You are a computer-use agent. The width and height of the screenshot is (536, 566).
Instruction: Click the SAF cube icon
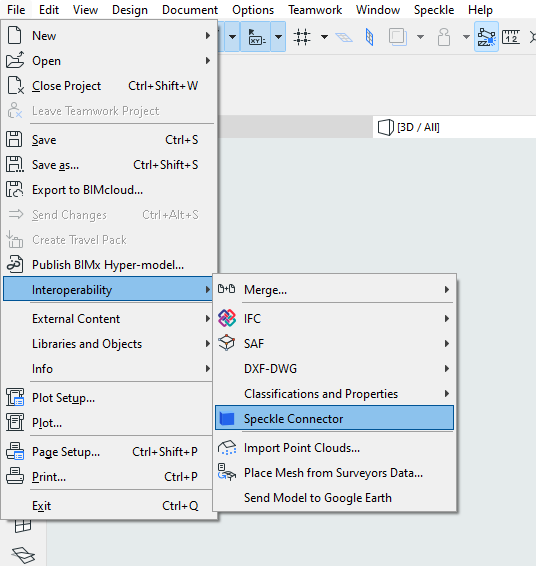pos(227,343)
